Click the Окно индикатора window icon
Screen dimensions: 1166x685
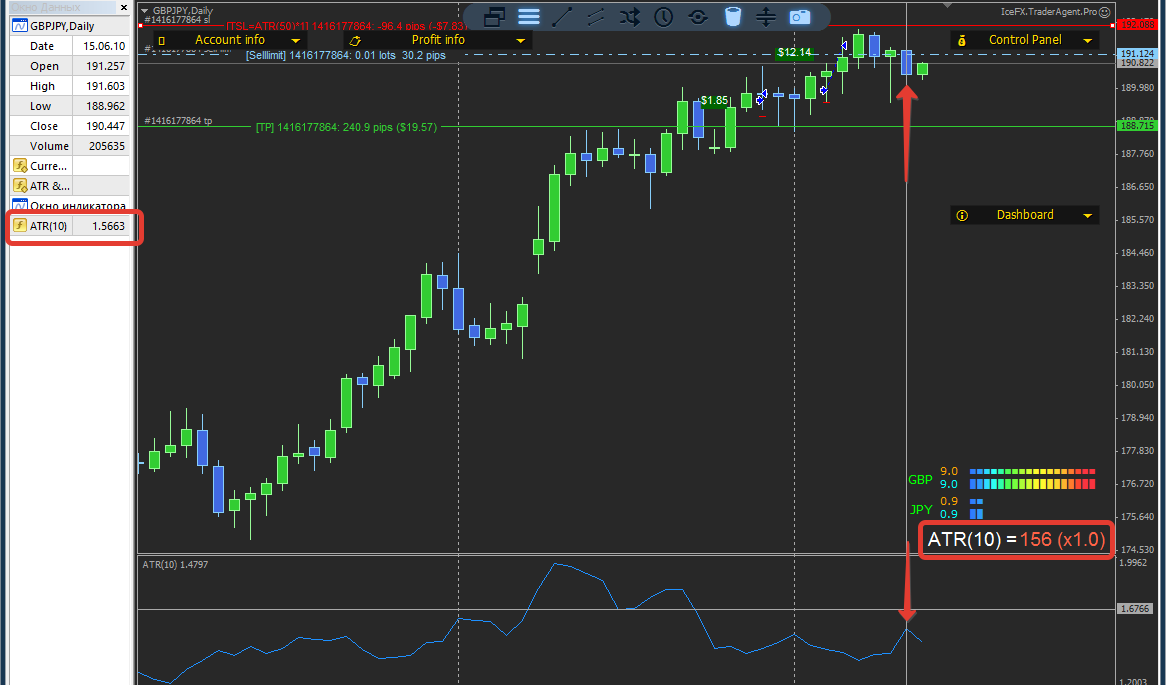tap(19, 205)
